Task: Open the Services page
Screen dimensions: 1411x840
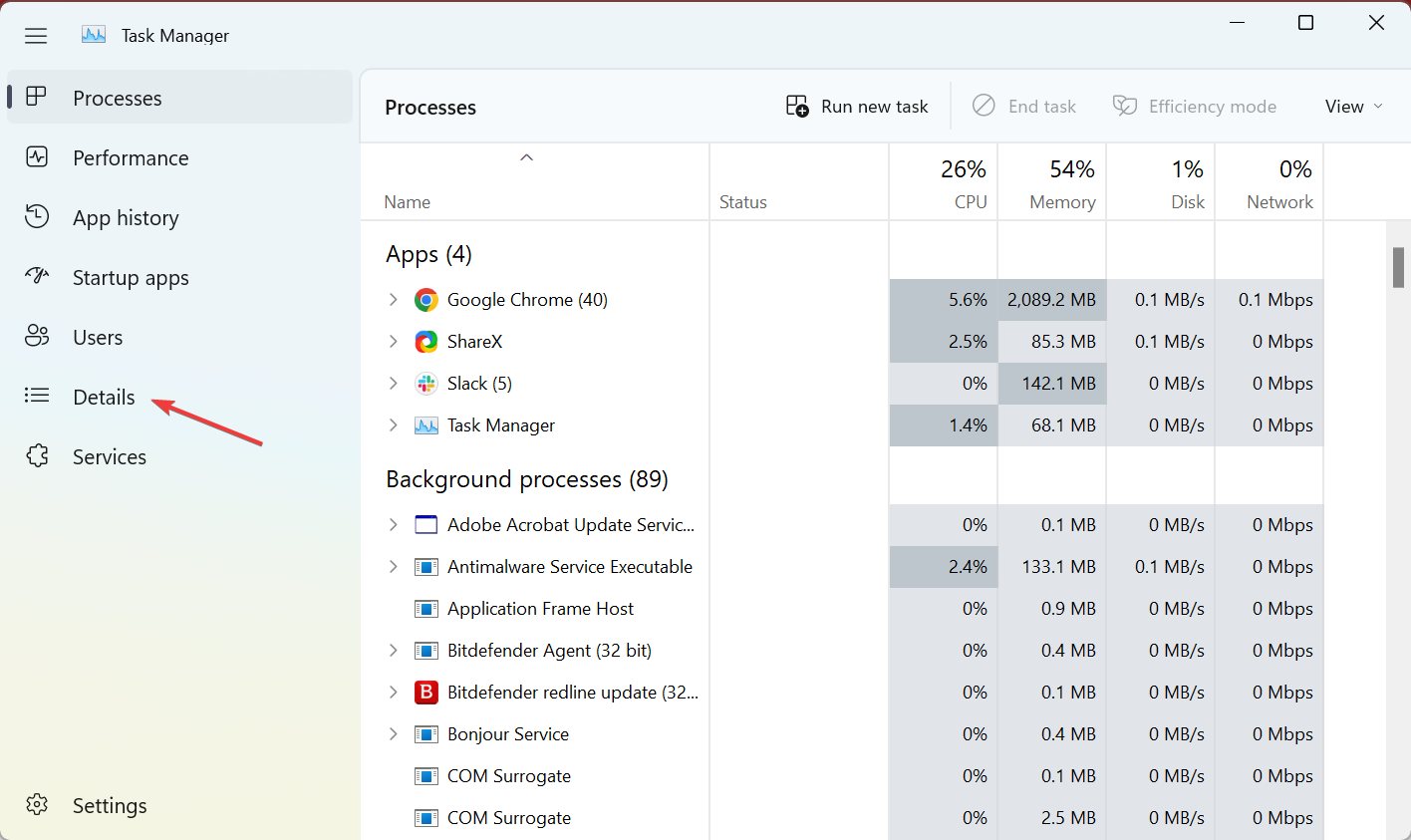Action: click(179, 456)
